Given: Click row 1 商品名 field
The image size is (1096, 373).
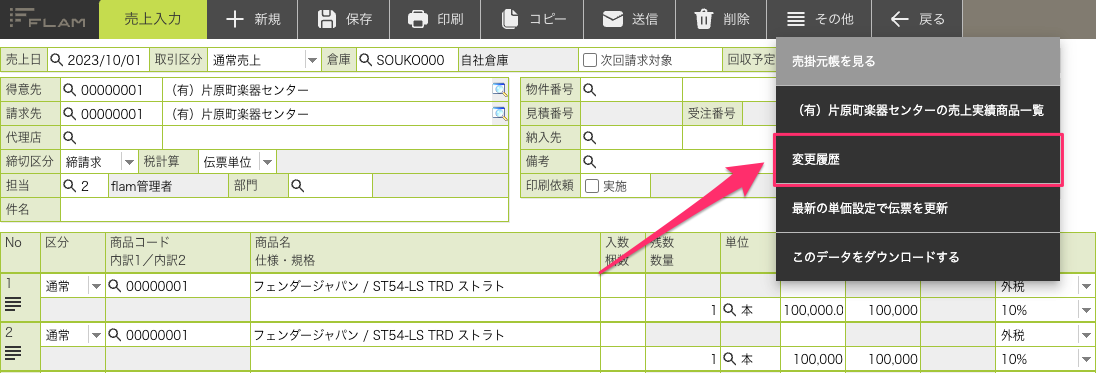Looking at the screenshot, I should [425, 286].
